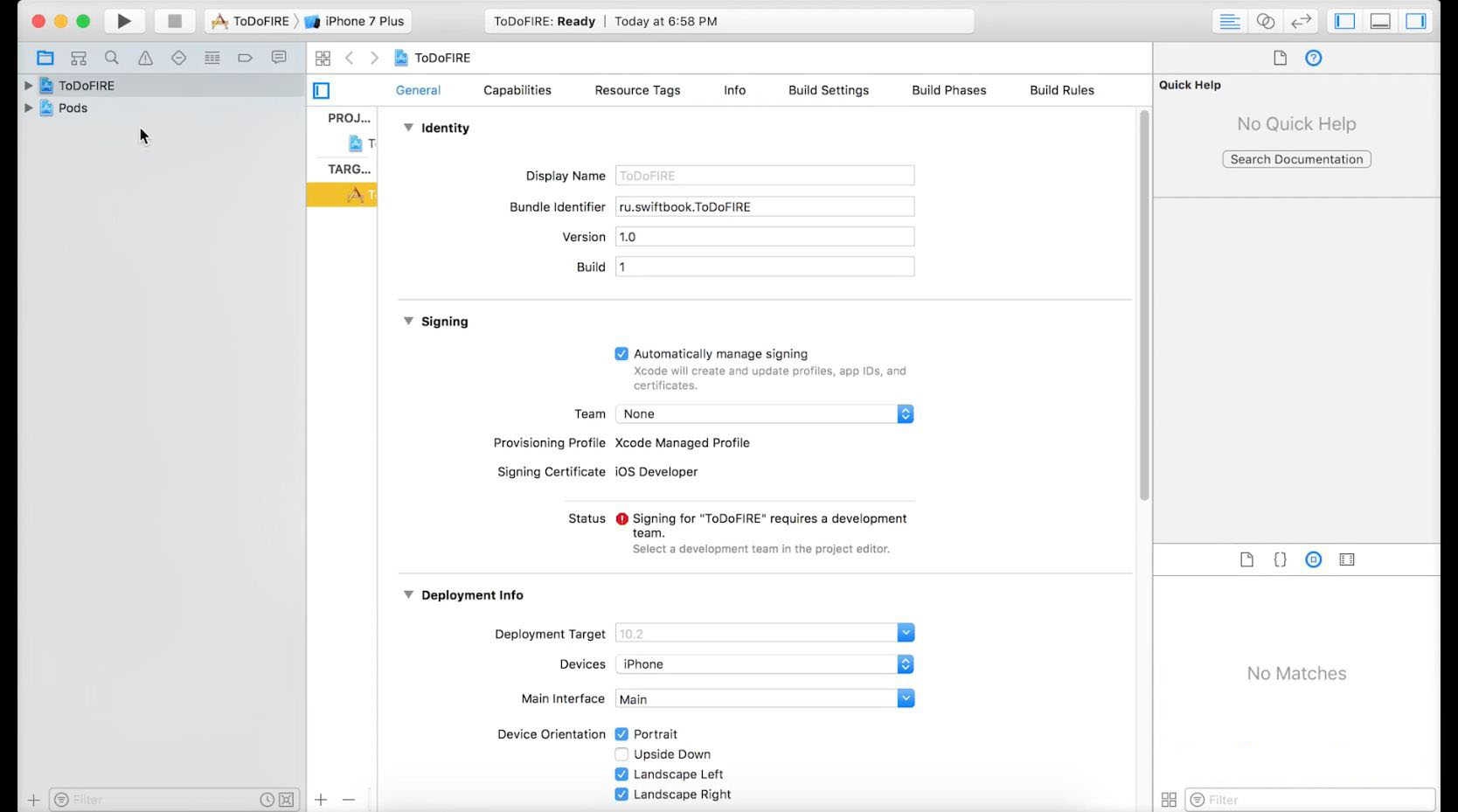Add a new target with plus button
This screenshot has width=1458, height=812.
tap(321, 800)
